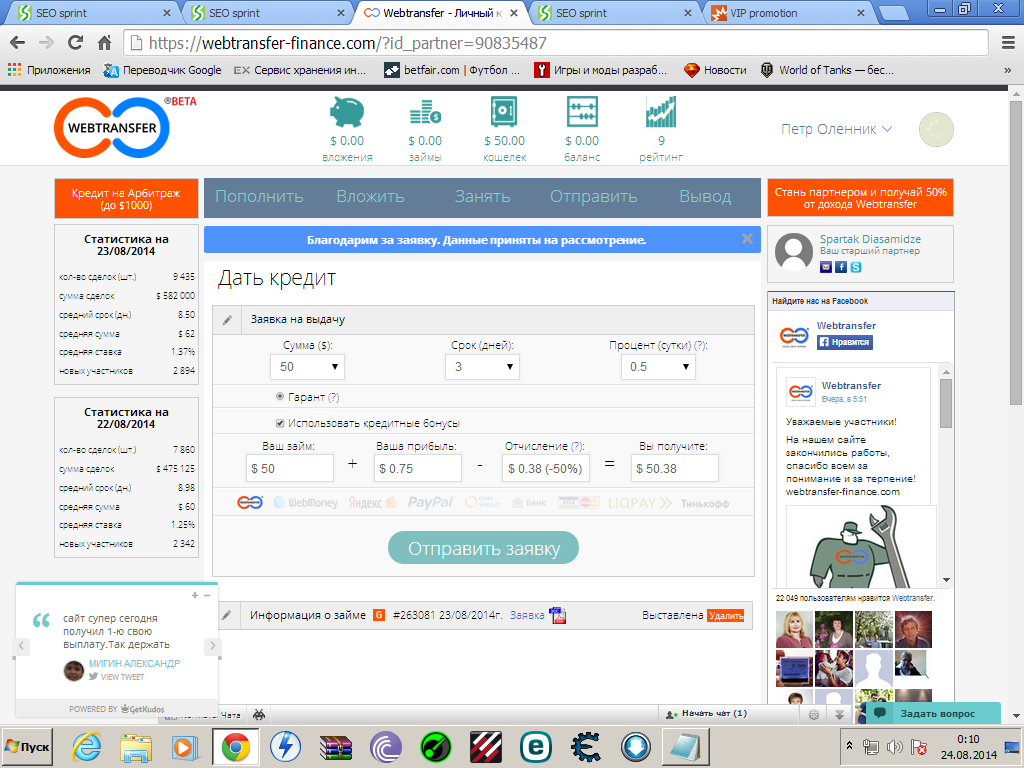This screenshot has height=768, width=1024.
Task: Click the rating chart icon
Action: pos(661,112)
